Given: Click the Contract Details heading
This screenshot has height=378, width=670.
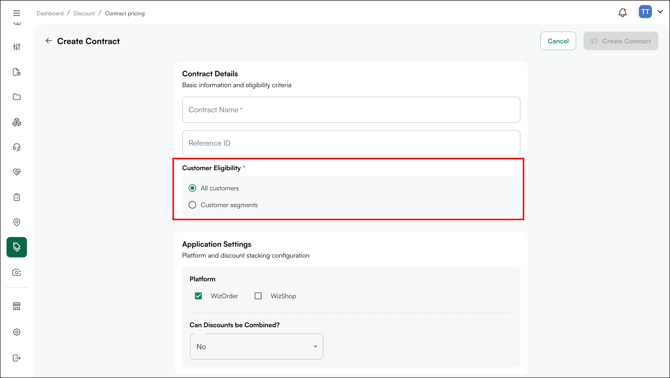Looking at the screenshot, I should (x=210, y=74).
